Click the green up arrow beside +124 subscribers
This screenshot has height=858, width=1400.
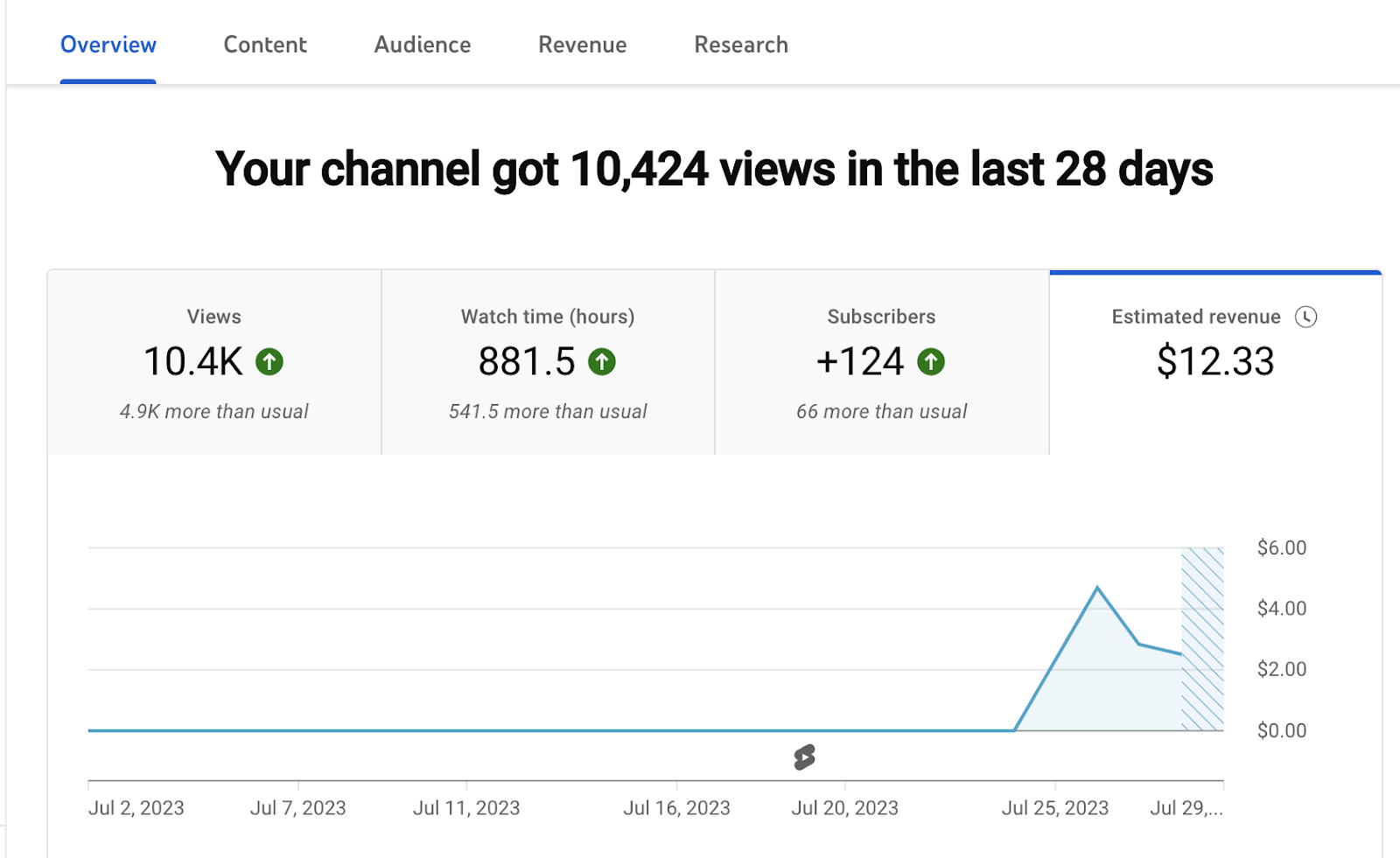931,361
